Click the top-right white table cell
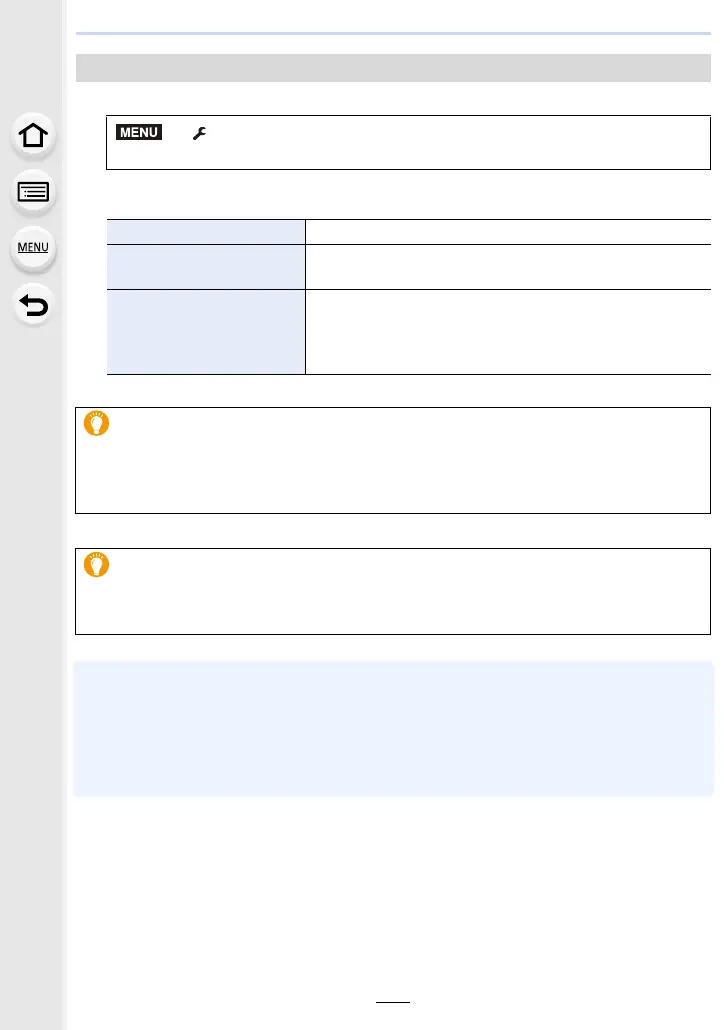724x1030 pixels. click(508, 231)
